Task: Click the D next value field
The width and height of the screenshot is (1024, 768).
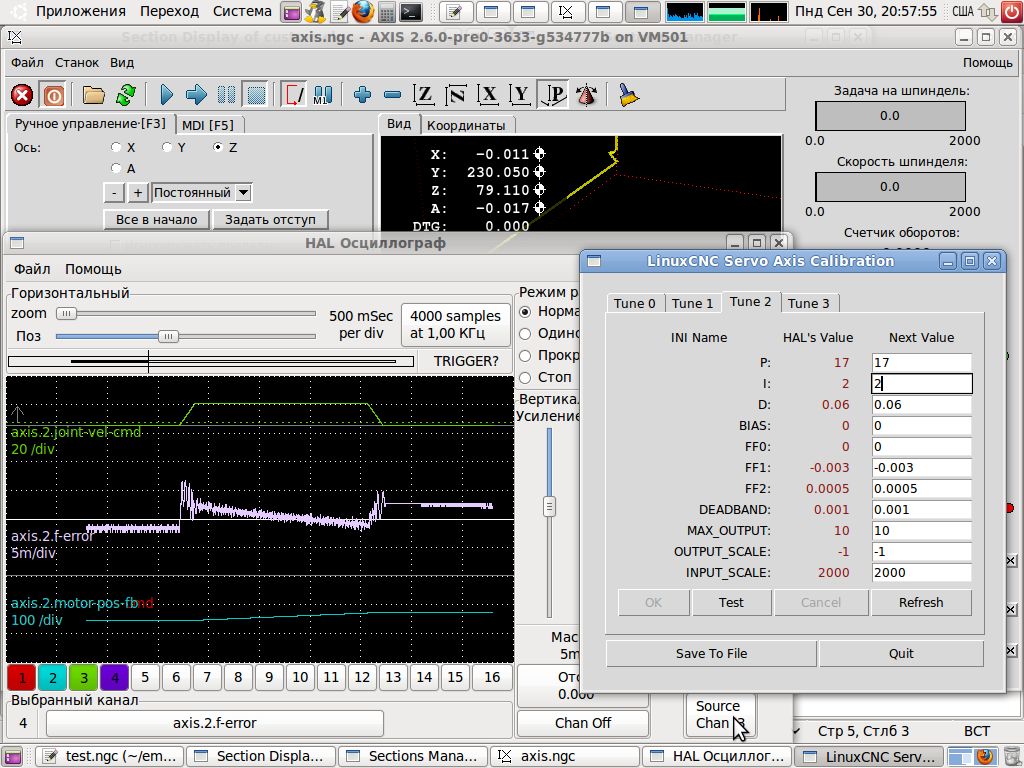Action: click(921, 405)
